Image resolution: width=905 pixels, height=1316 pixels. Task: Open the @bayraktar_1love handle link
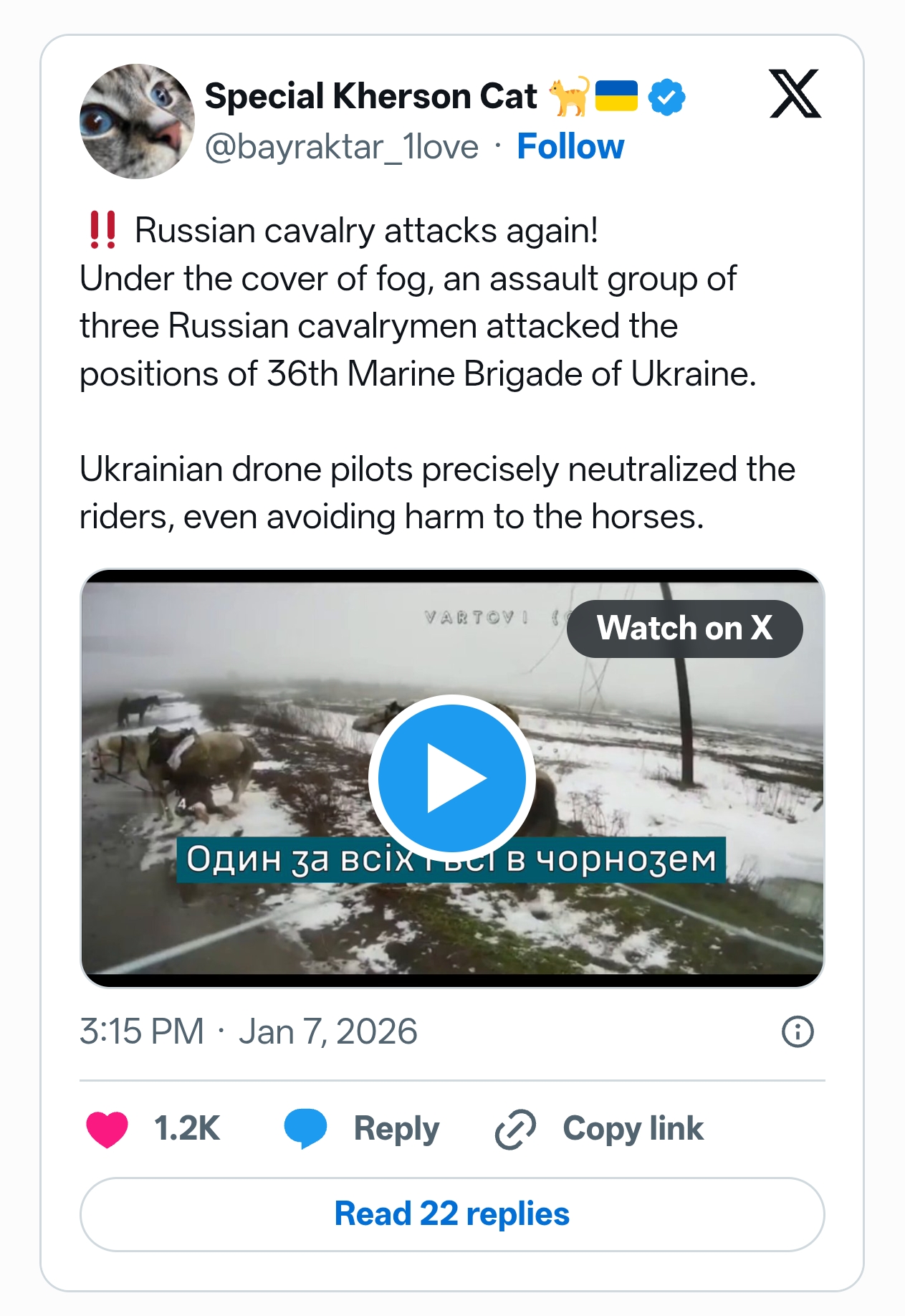342,147
